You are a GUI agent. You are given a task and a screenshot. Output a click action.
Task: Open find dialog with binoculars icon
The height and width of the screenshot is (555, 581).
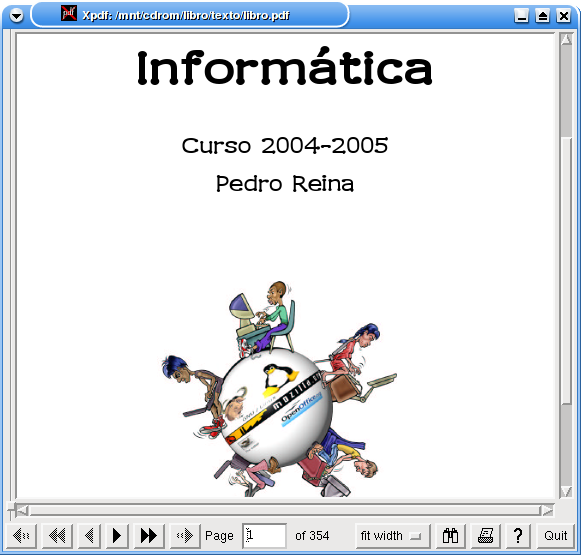[x=450, y=535]
